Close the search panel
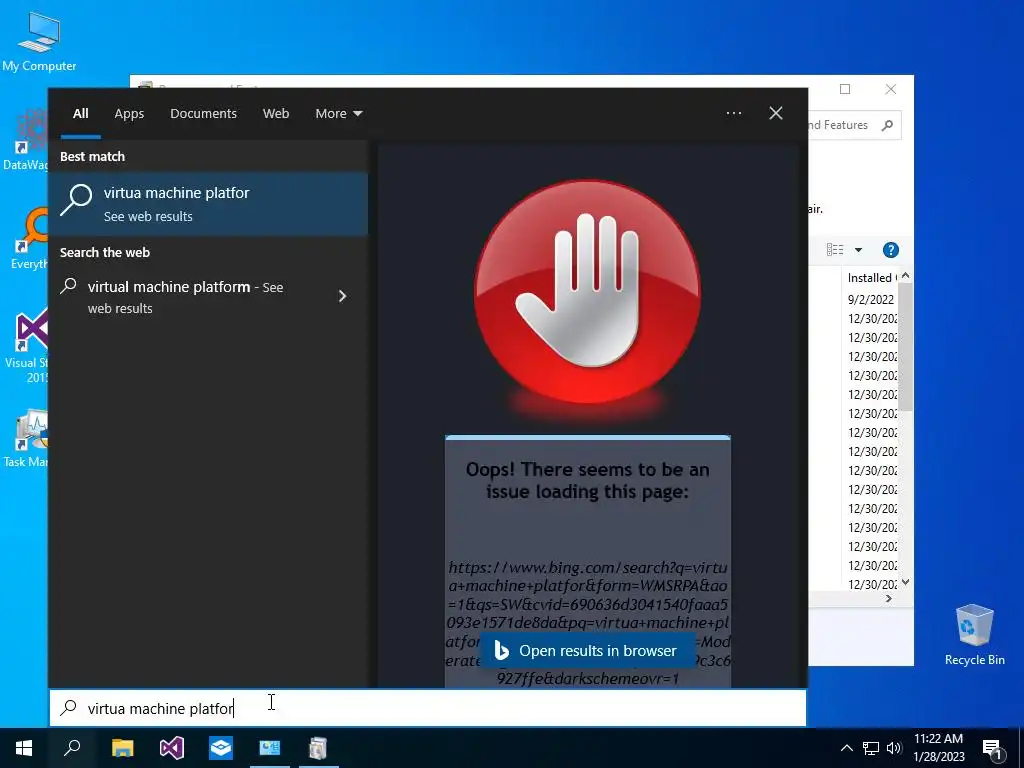This screenshot has height=768, width=1024. coord(776,113)
